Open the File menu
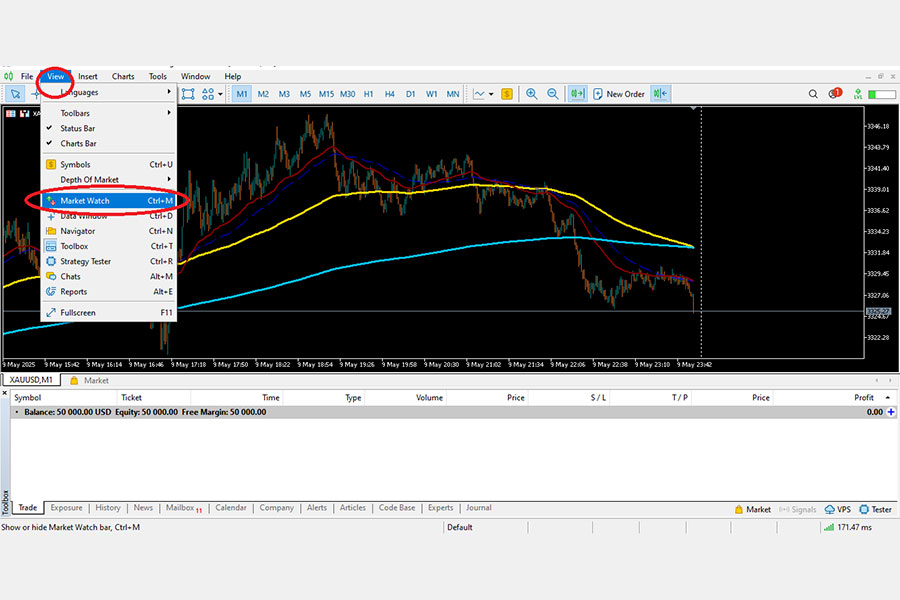Screen dimensions: 900x600 (27, 76)
